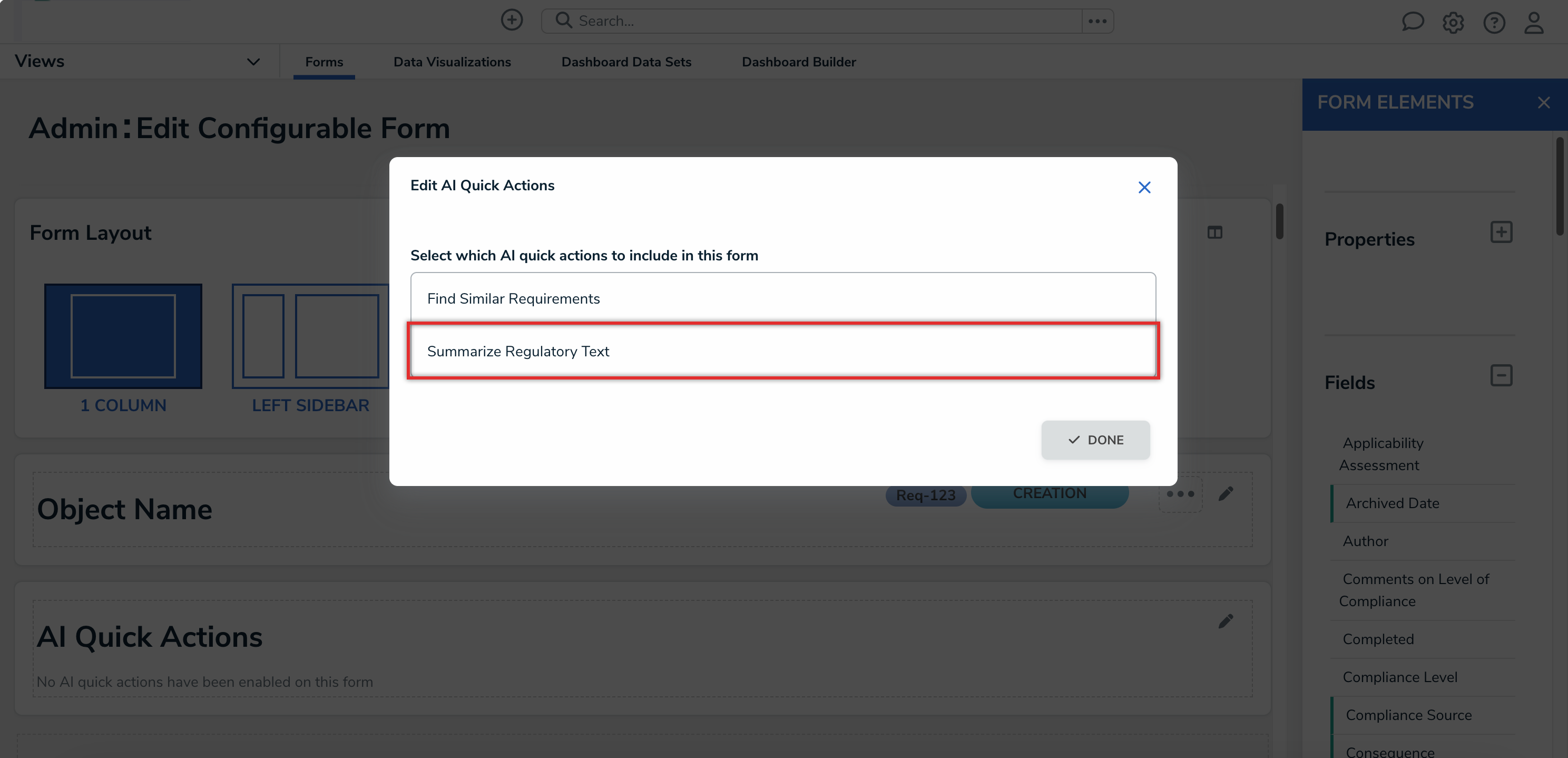Screen dimensions: 1568x758
Task: Open the user profile icon
Action: point(1533,23)
